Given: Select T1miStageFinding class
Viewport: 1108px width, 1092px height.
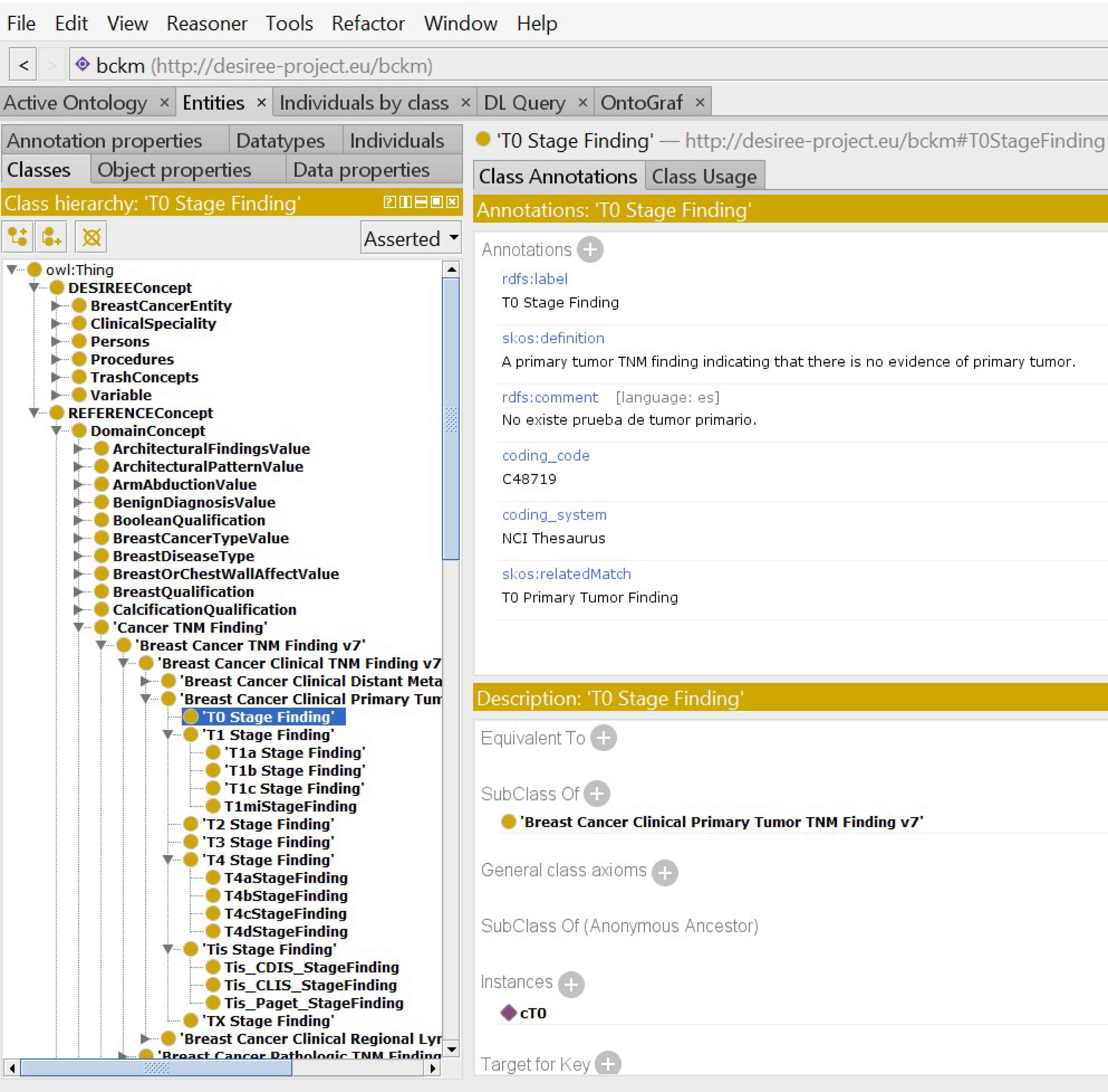Looking at the screenshot, I should (290, 806).
